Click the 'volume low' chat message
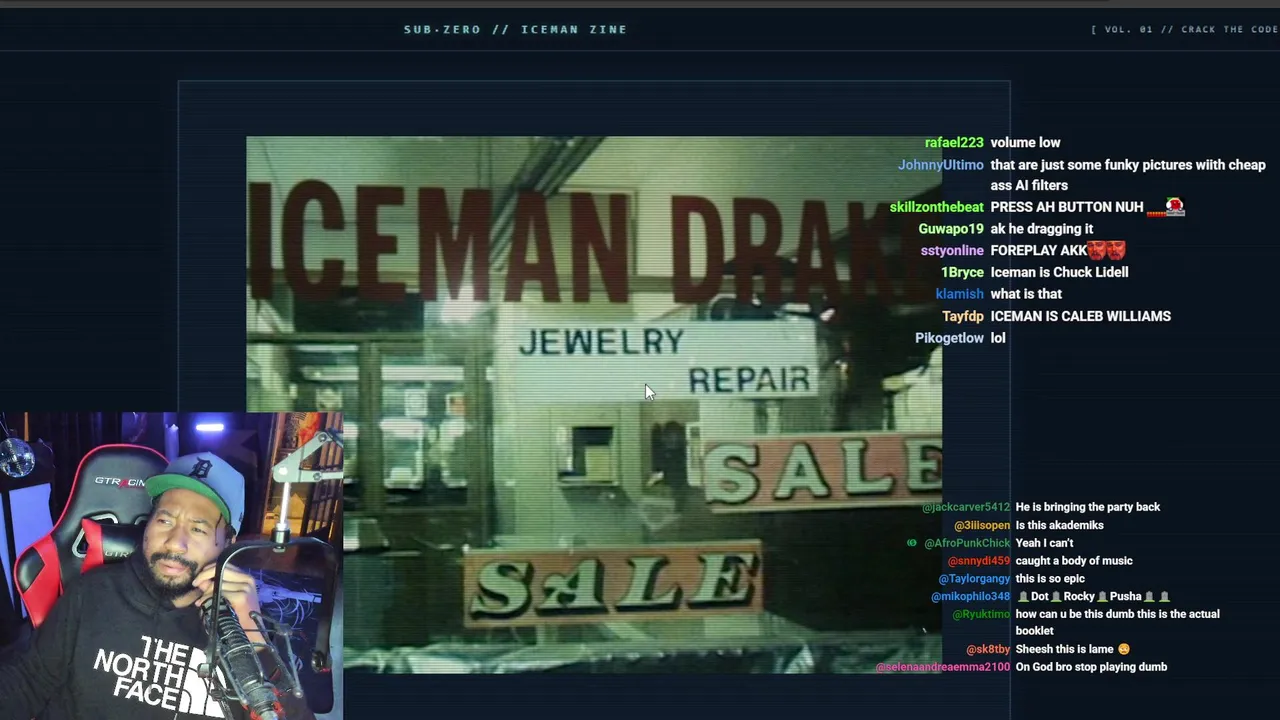The width and height of the screenshot is (1280, 720). (x=1025, y=143)
